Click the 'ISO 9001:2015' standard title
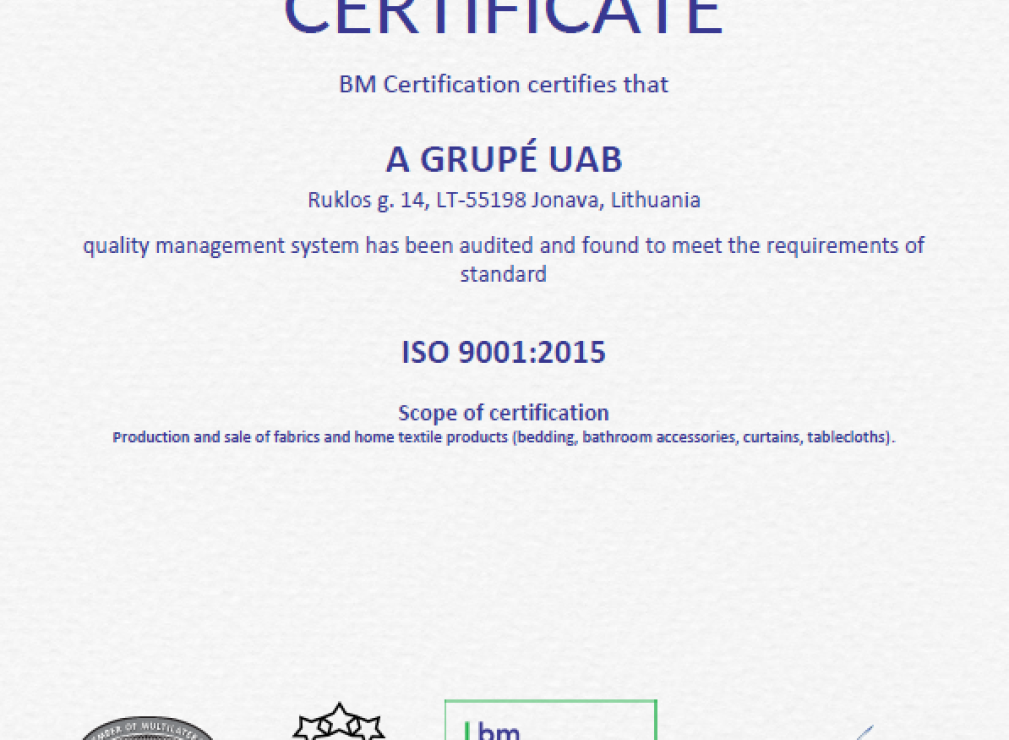1009x740 pixels. point(503,352)
